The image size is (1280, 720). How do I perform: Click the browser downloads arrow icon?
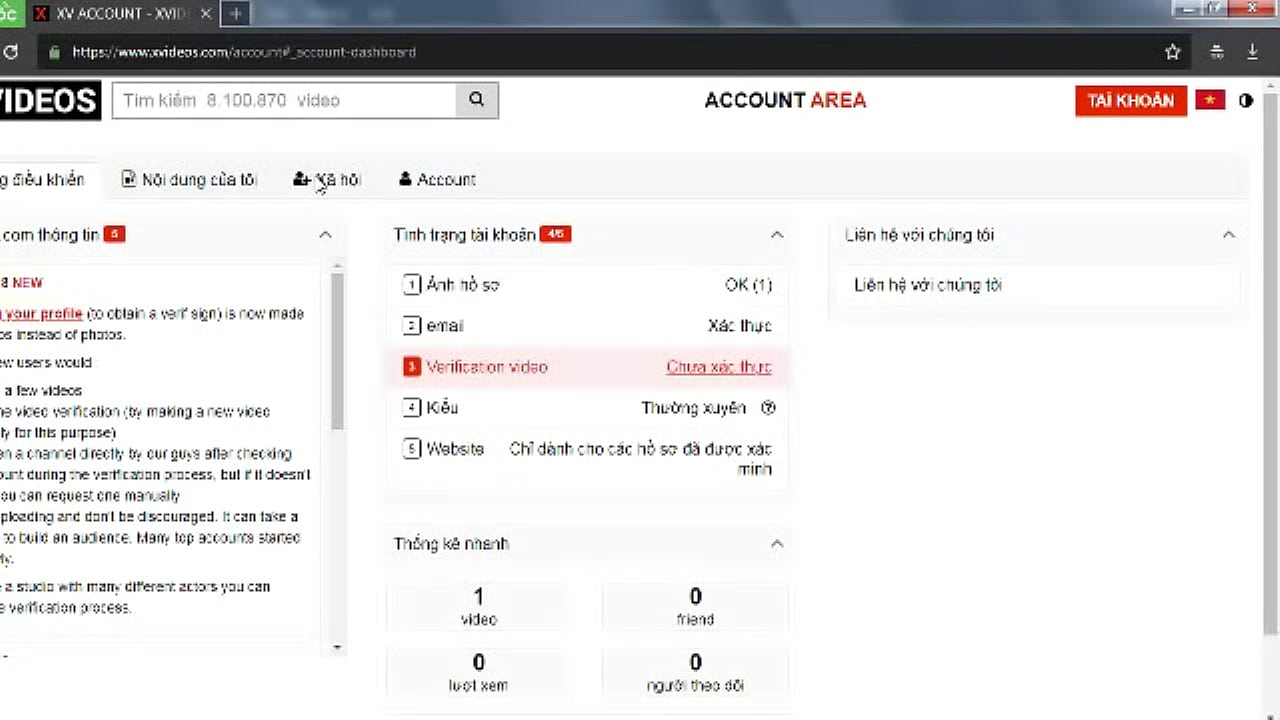(x=1252, y=52)
